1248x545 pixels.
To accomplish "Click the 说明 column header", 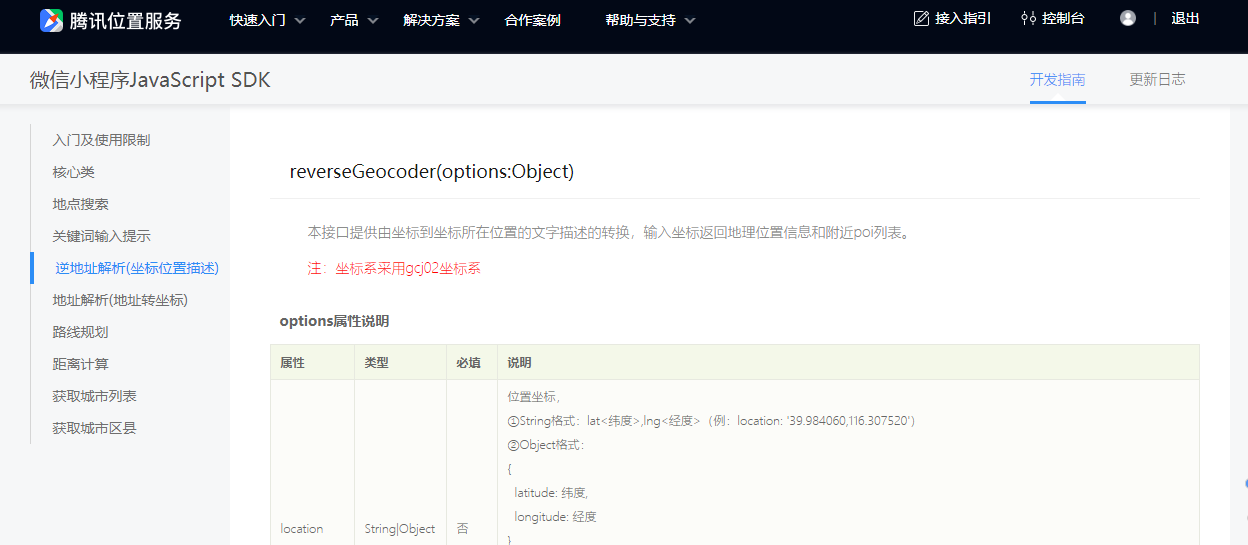I will pos(520,363).
